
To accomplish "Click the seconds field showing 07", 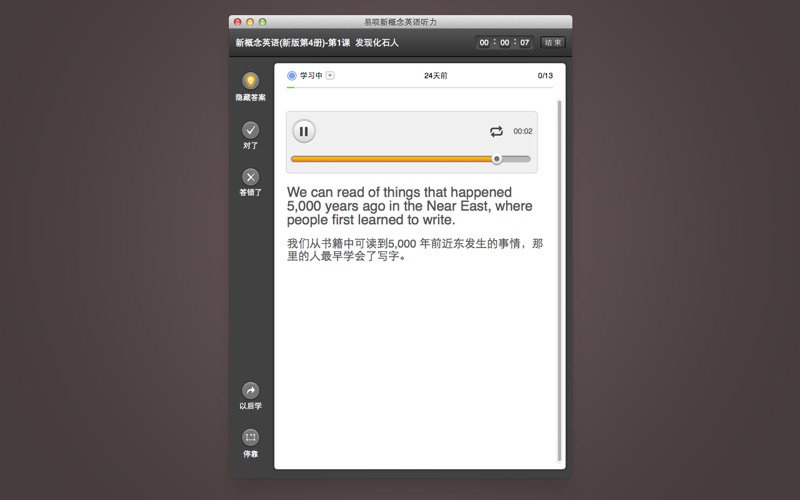I will tap(524, 43).
